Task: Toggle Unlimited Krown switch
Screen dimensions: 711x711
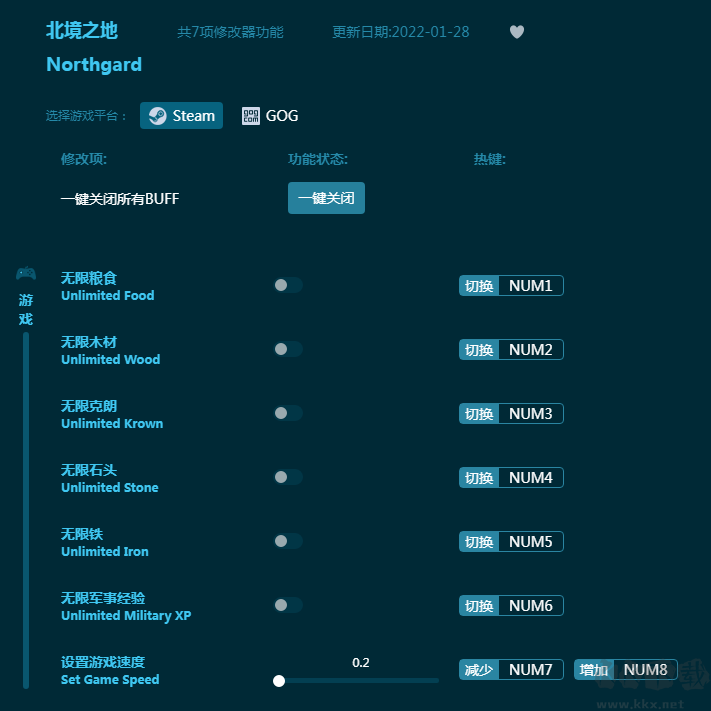Action: coord(288,413)
